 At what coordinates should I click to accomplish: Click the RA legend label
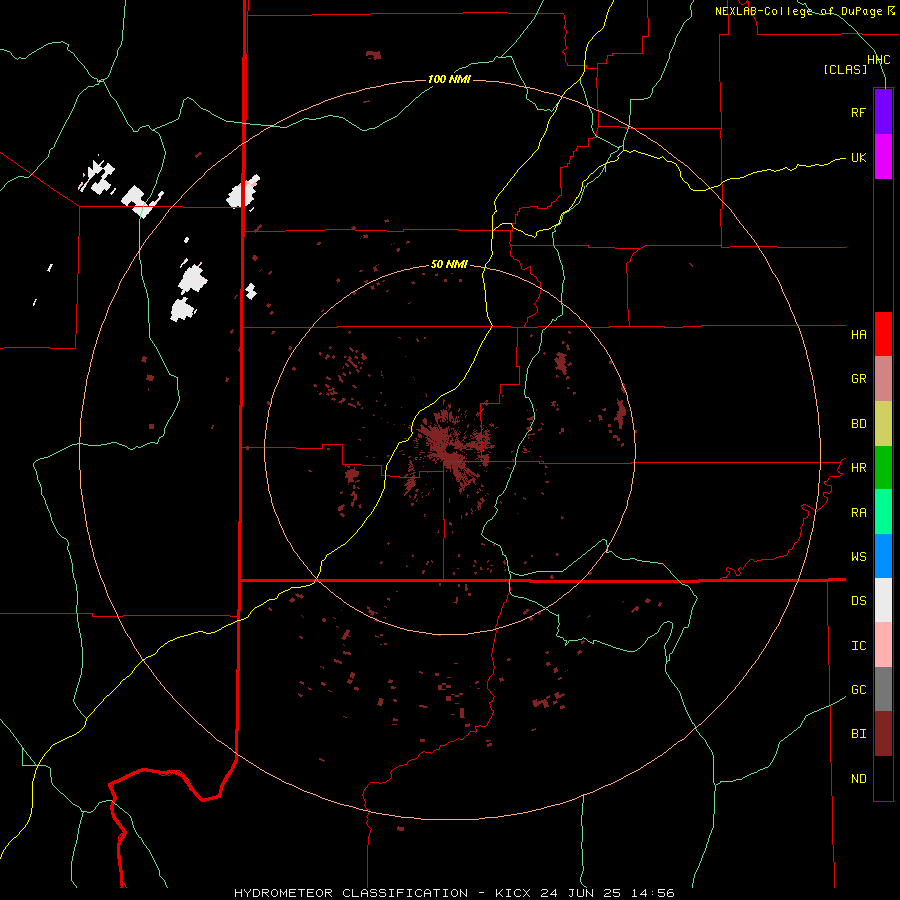(x=859, y=513)
